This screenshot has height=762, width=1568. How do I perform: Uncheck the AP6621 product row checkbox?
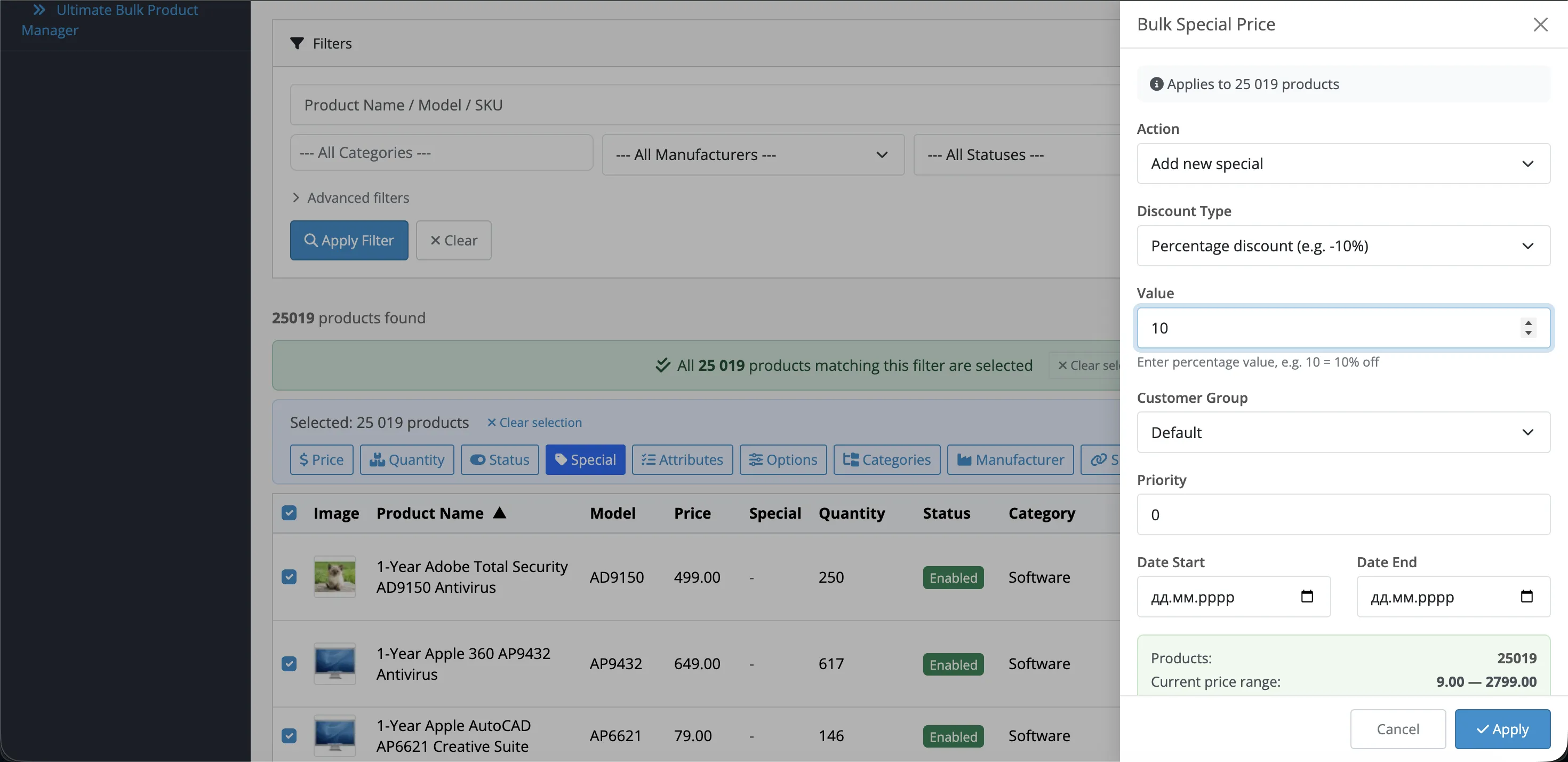coord(289,736)
